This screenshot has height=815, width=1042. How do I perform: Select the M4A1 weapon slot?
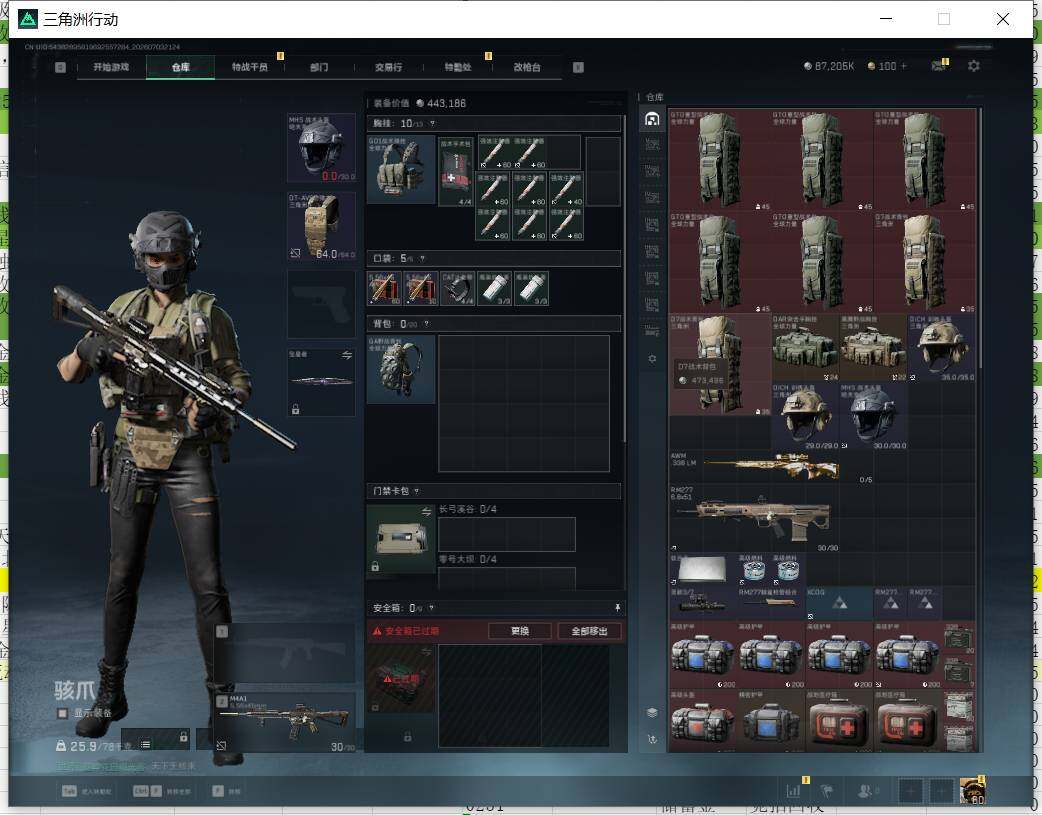click(284, 722)
